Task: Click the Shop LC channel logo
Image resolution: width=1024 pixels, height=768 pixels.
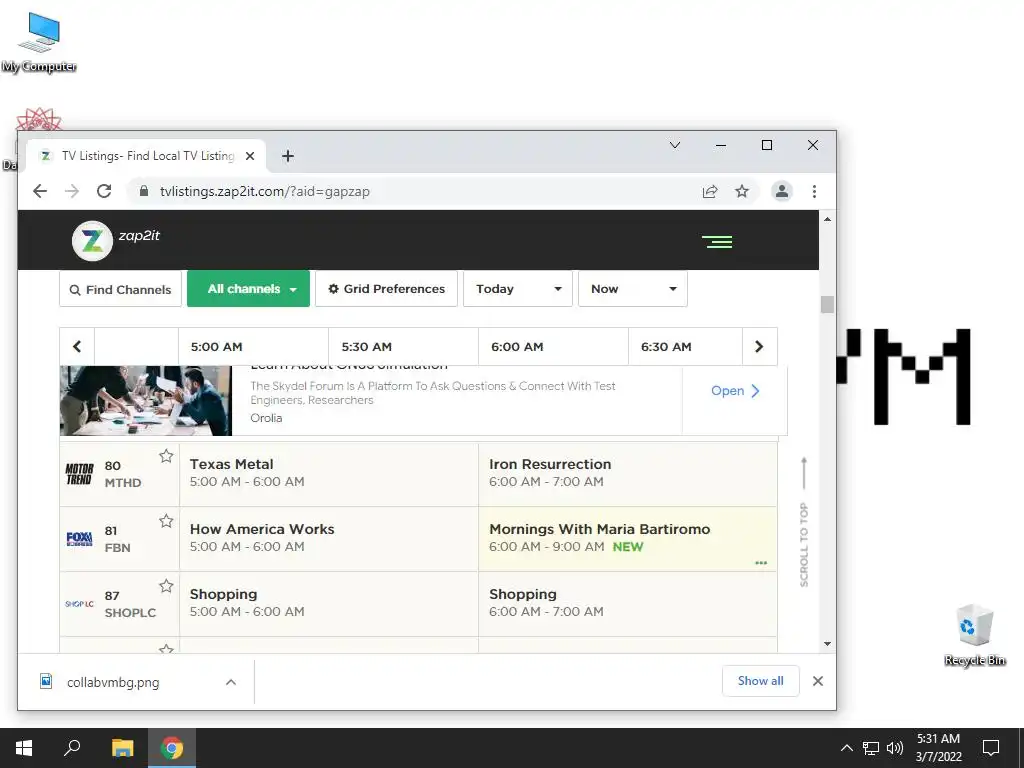Action: 80,604
